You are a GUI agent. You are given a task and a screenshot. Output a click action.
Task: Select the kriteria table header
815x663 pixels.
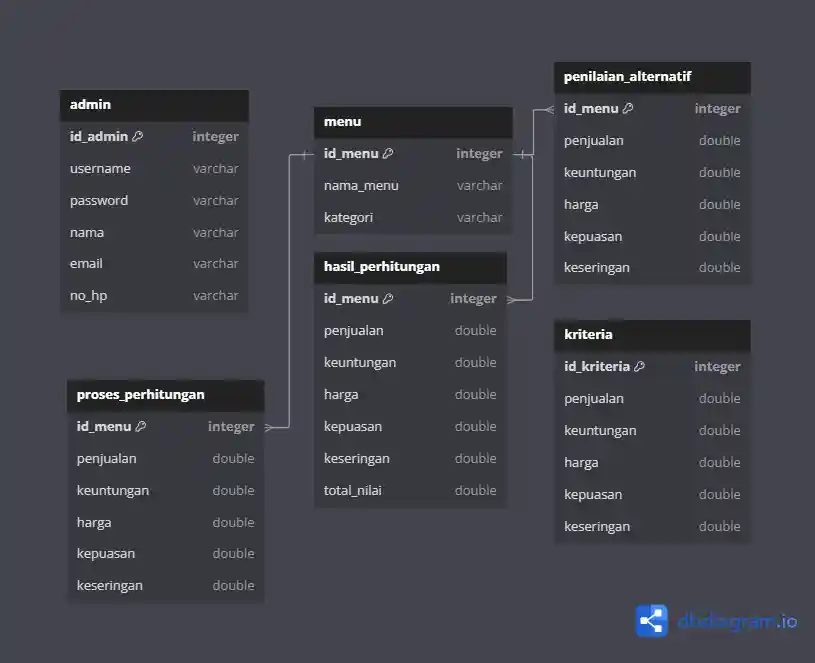652,335
